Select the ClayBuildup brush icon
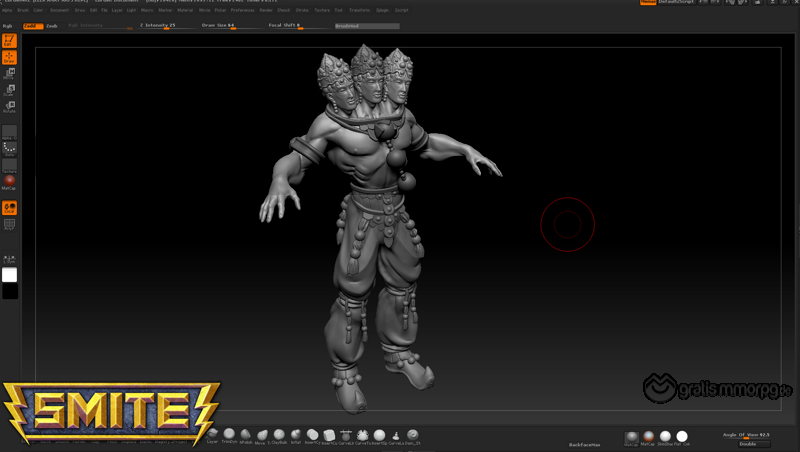This screenshot has width=800, height=452. tap(279, 436)
